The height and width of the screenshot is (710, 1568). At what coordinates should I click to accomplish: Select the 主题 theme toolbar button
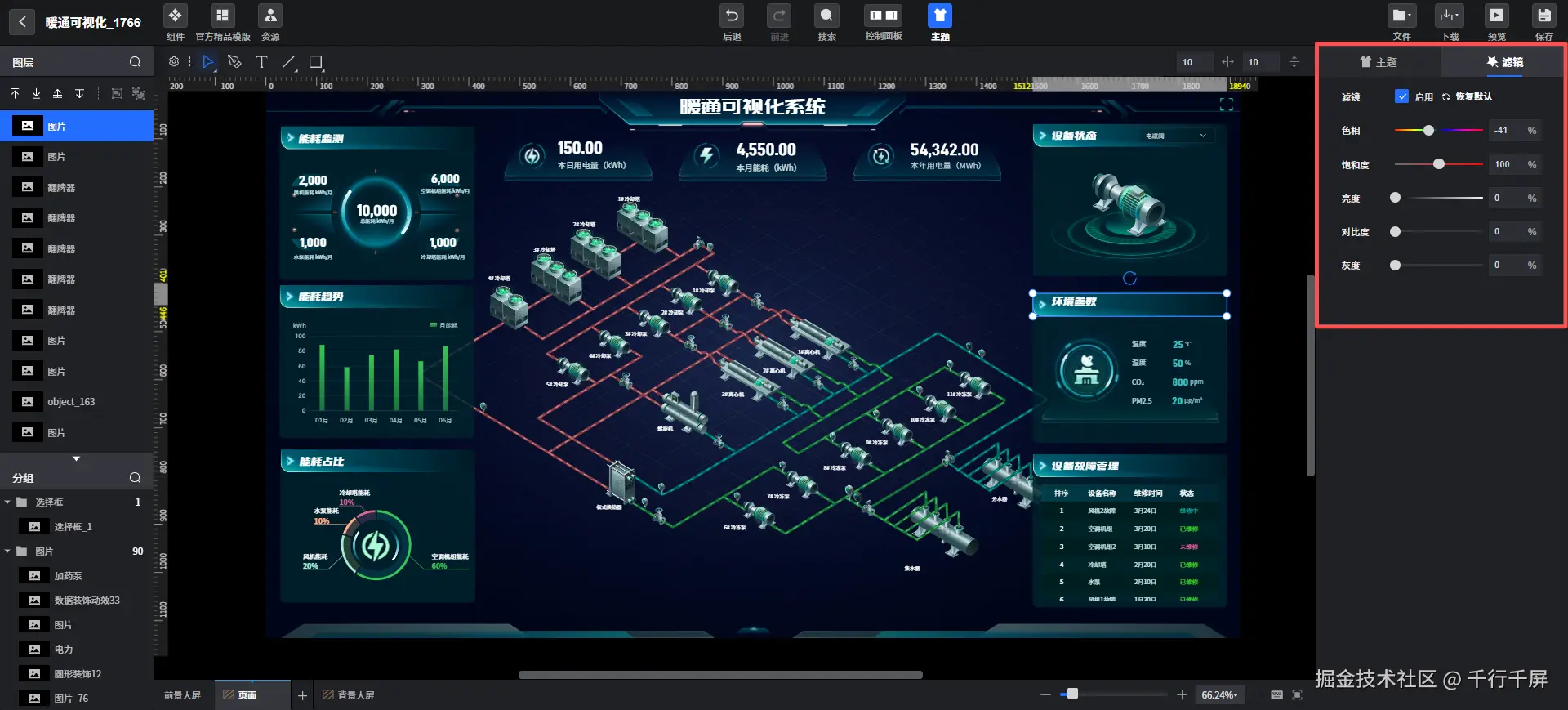(x=940, y=22)
